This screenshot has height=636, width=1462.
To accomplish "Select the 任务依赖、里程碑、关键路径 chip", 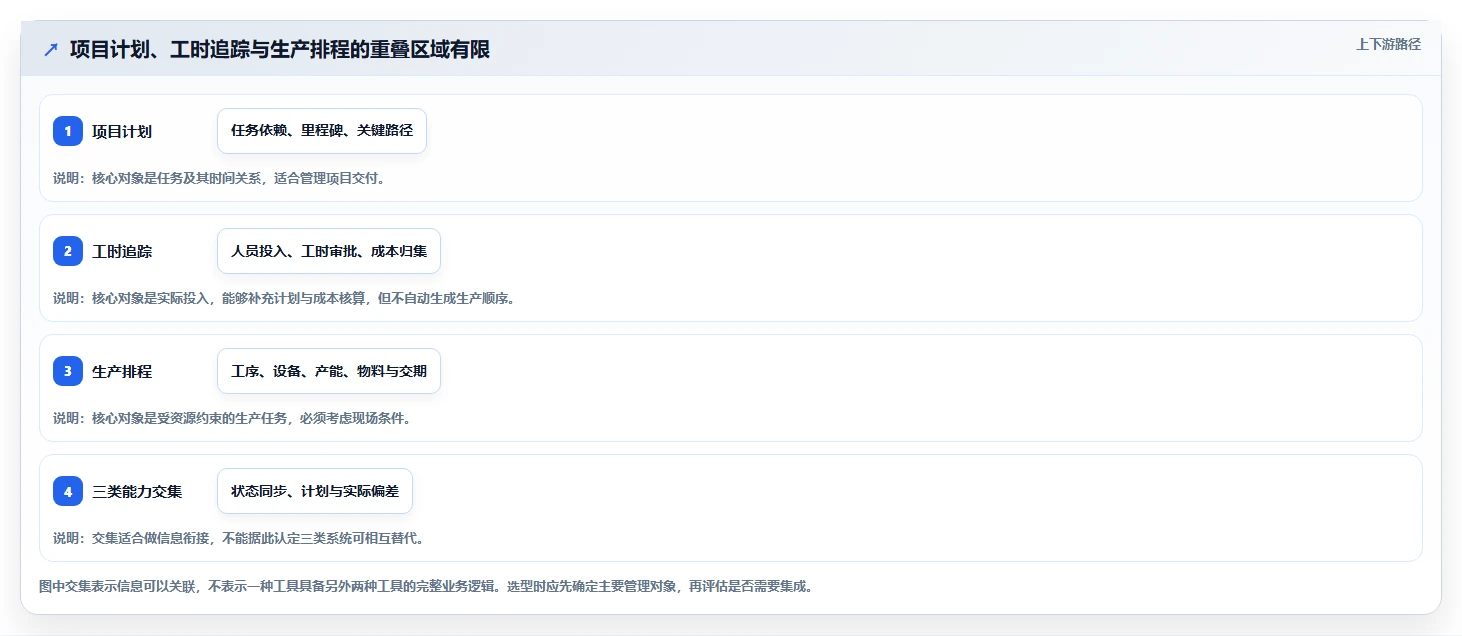I will (322, 131).
